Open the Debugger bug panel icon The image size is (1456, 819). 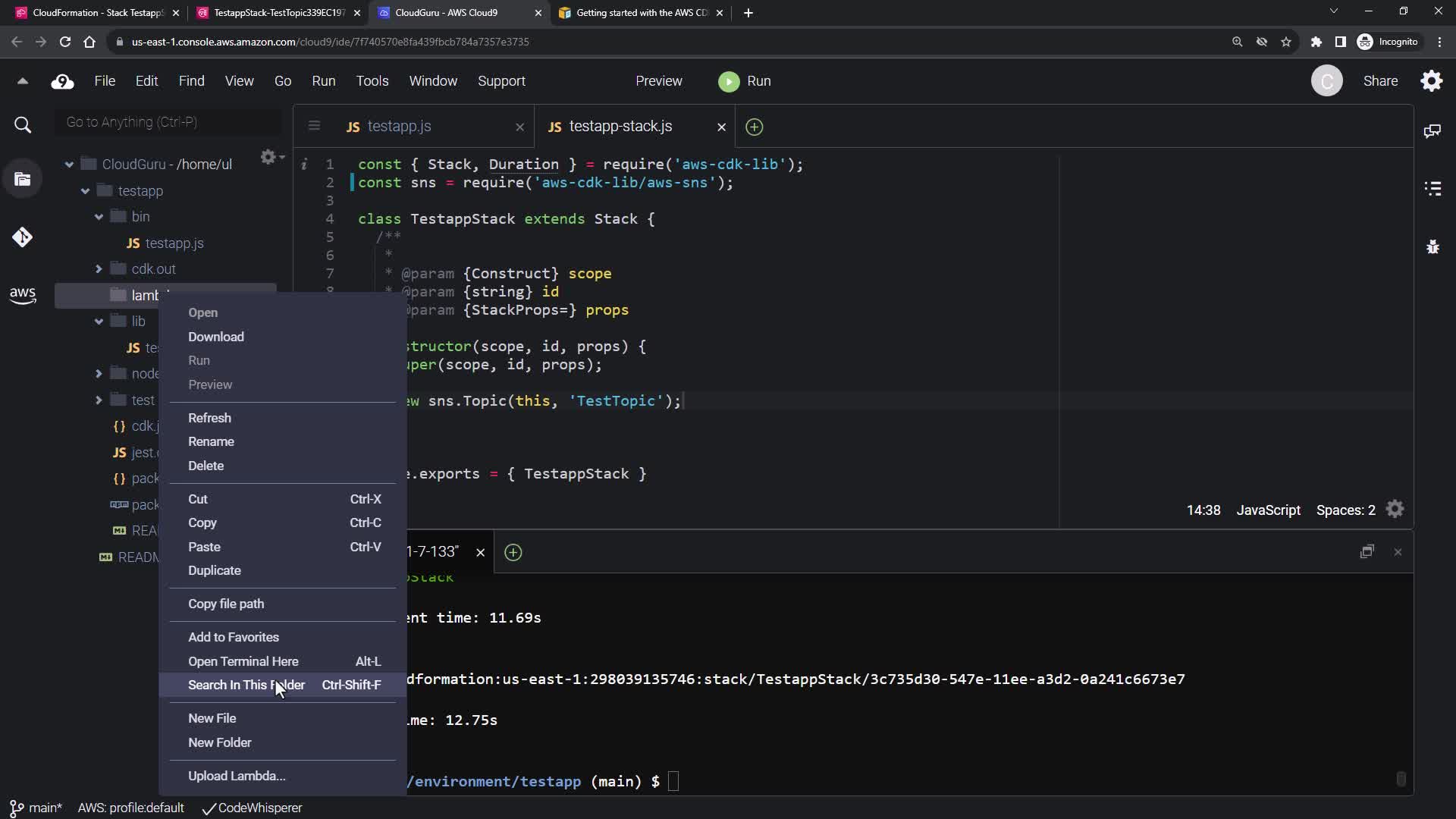1432,247
